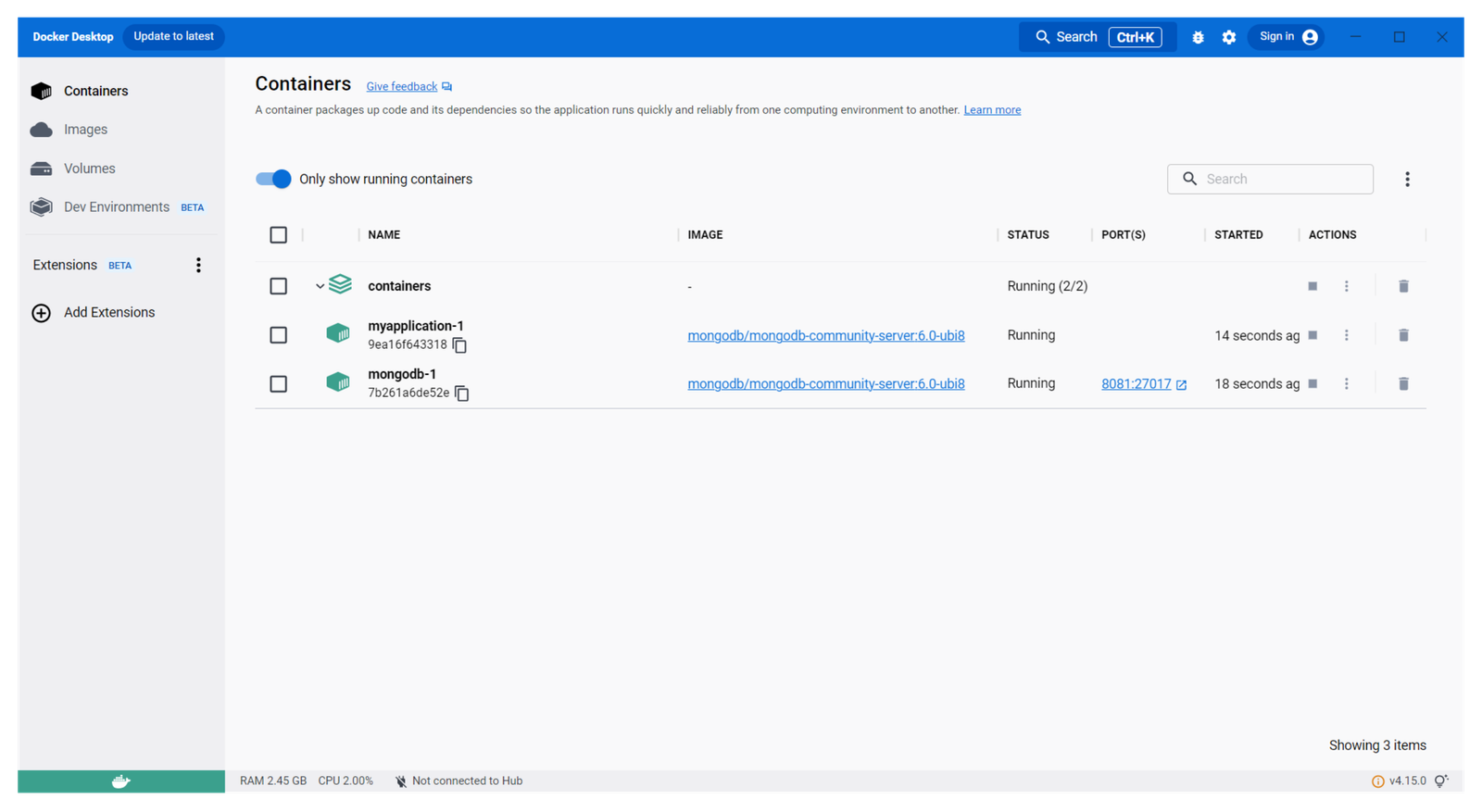The width and height of the screenshot is (1482, 812).
Task: Toggle Only show running containers switch
Action: click(x=273, y=180)
